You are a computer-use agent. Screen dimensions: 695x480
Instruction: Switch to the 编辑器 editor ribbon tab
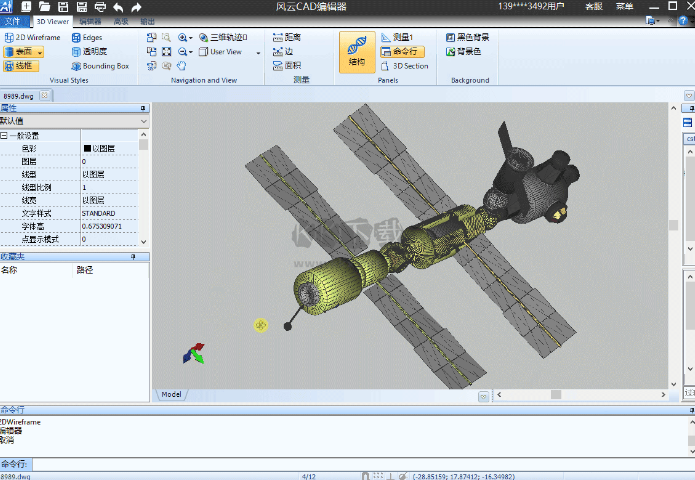90,20
